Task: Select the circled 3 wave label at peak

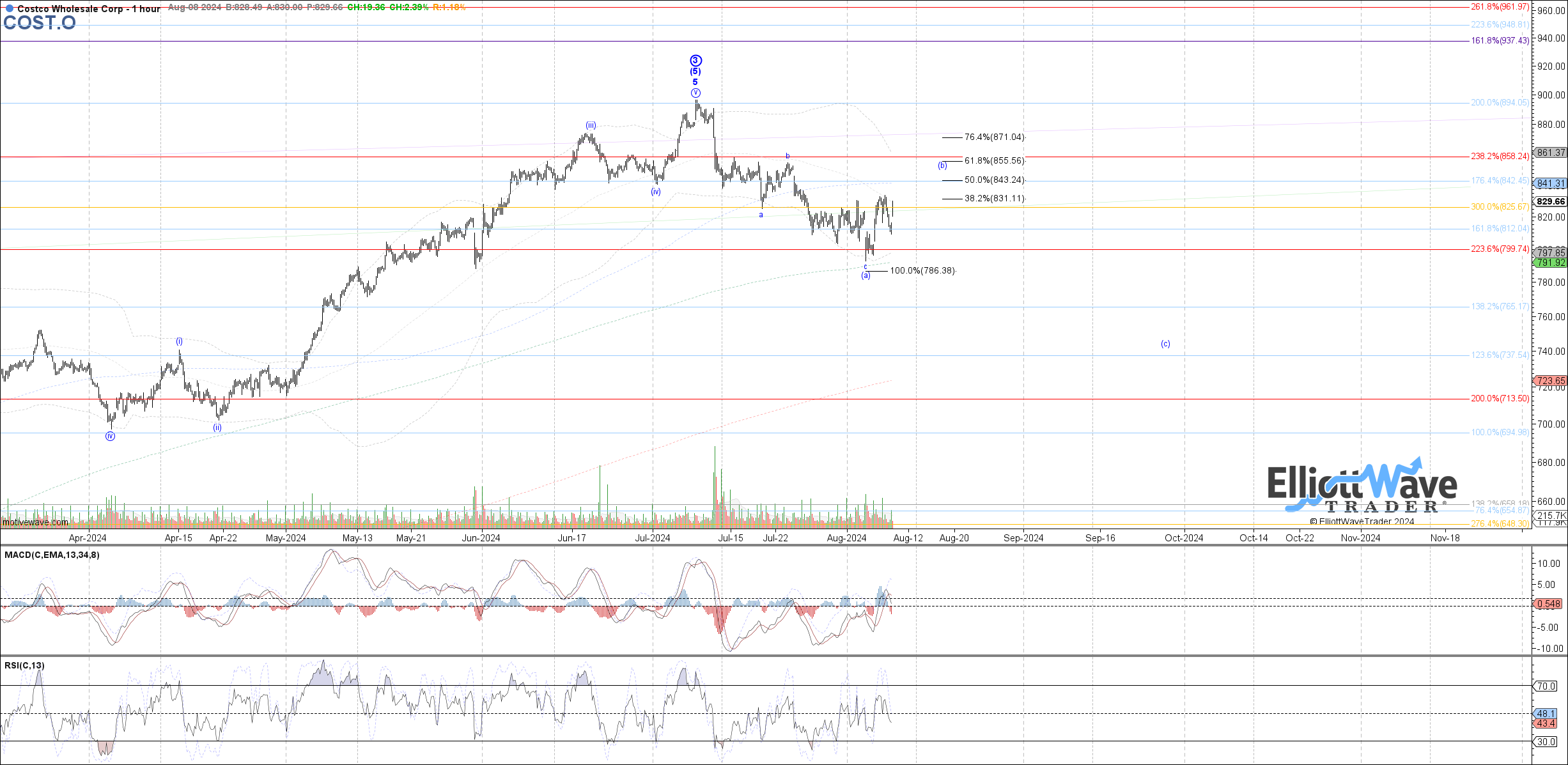Action: pyautogui.click(x=695, y=61)
